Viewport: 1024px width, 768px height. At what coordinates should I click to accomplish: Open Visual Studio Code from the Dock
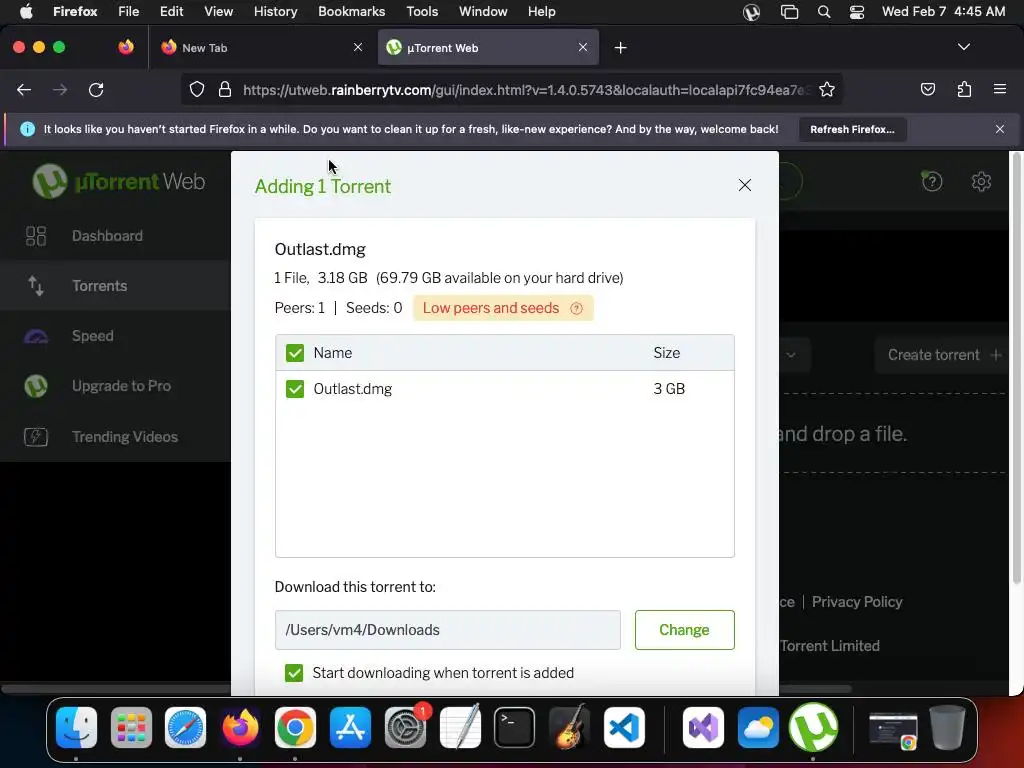tap(624, 727)
